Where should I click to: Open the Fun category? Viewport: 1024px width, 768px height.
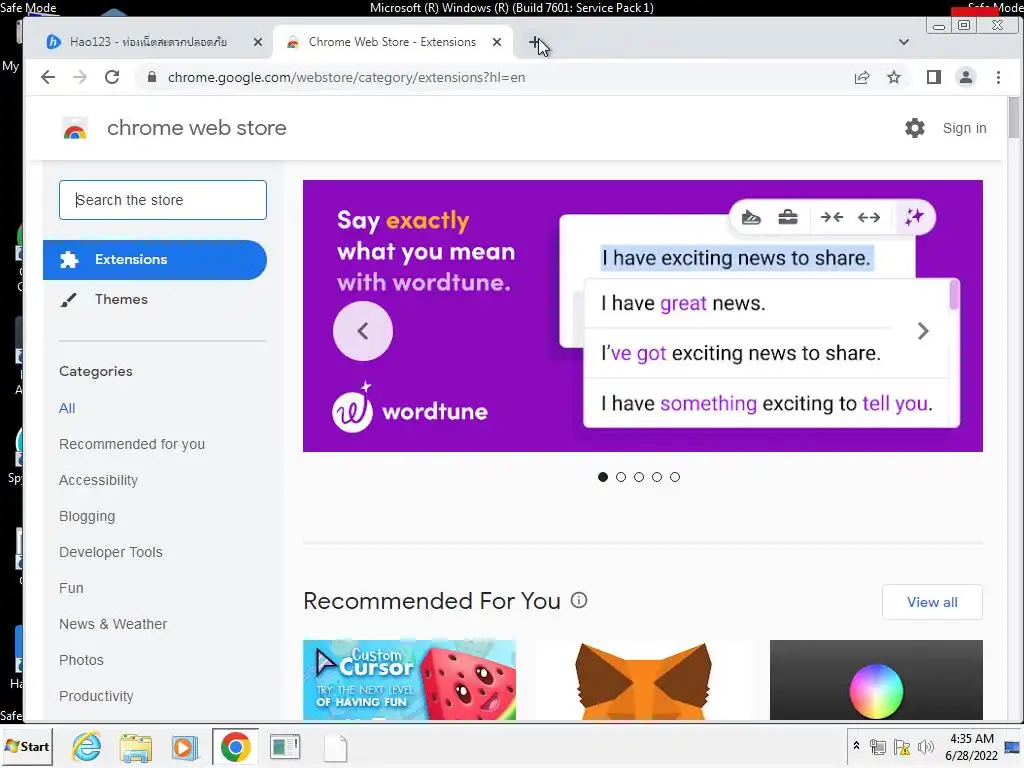(71, 588)
